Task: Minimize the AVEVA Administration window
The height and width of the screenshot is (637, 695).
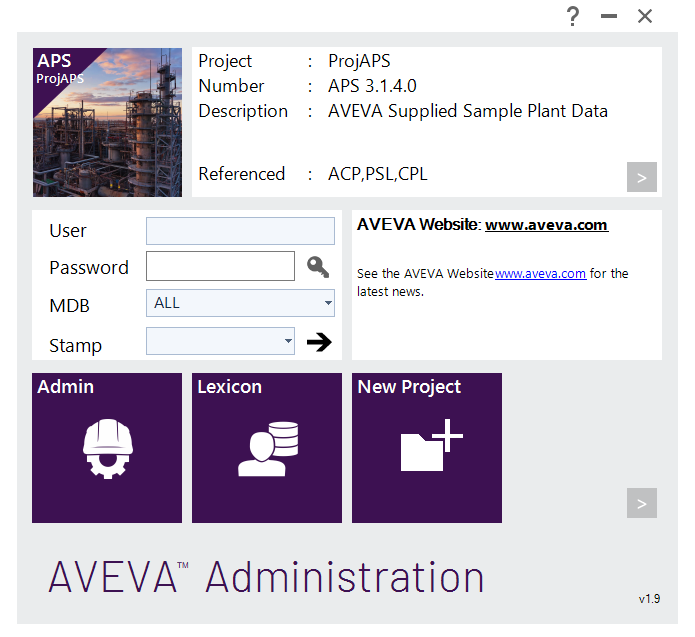Action: coord(609,16)
